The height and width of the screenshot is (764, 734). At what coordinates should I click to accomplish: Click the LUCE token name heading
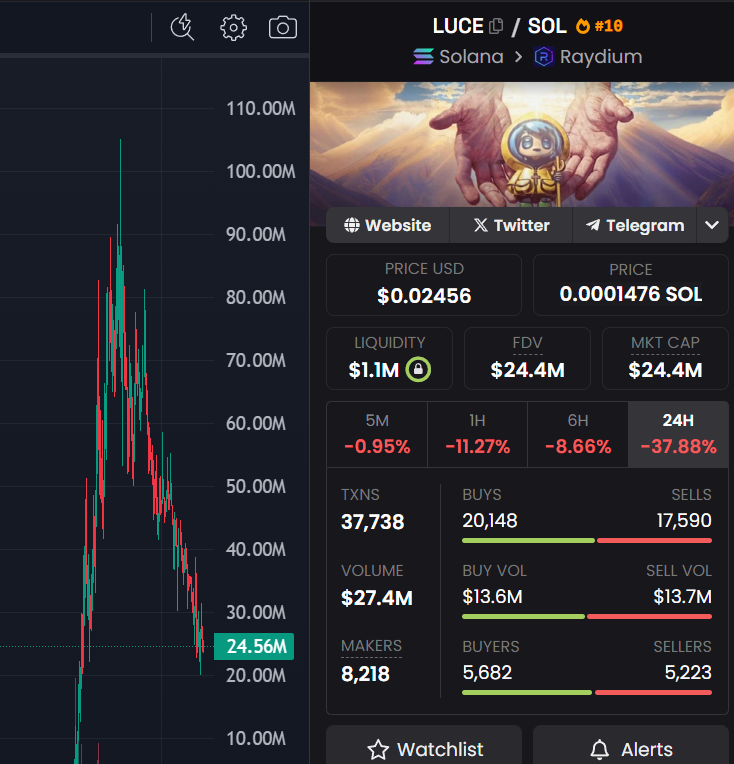point(458,26)
